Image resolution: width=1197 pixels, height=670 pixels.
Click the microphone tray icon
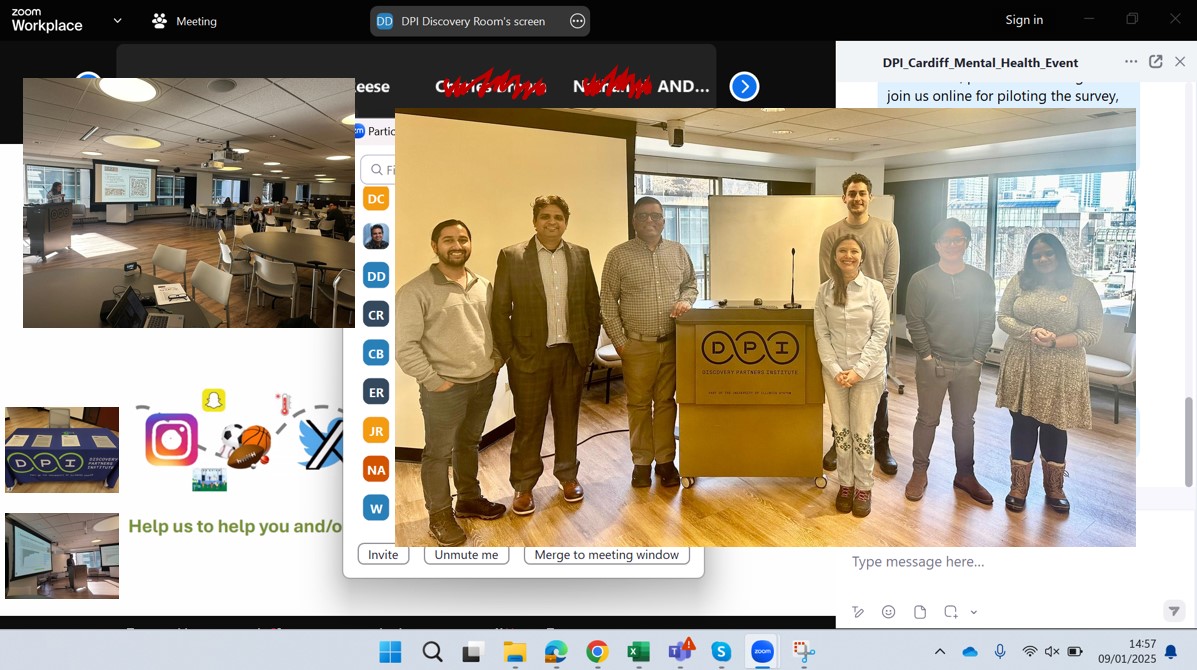999,651
